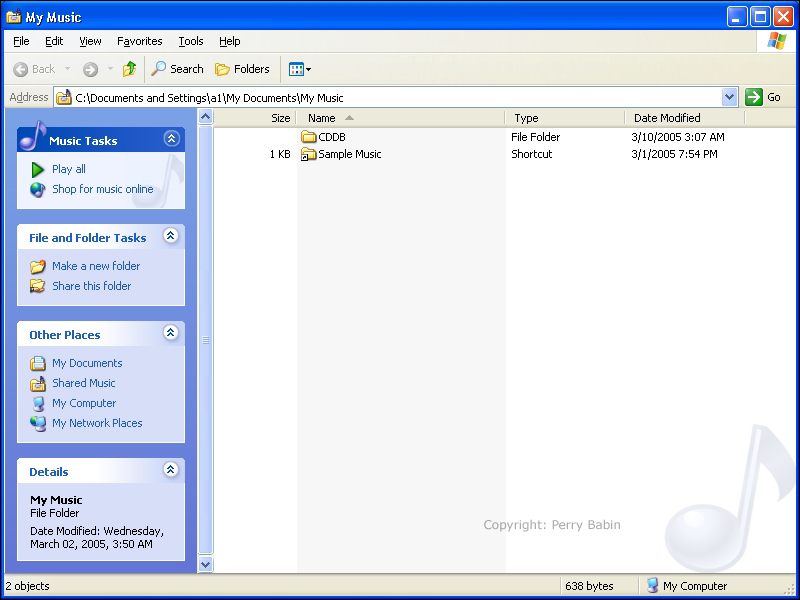800x600 pixels.
Task: Click the green Go arrow button
Action: pos(754,97)
